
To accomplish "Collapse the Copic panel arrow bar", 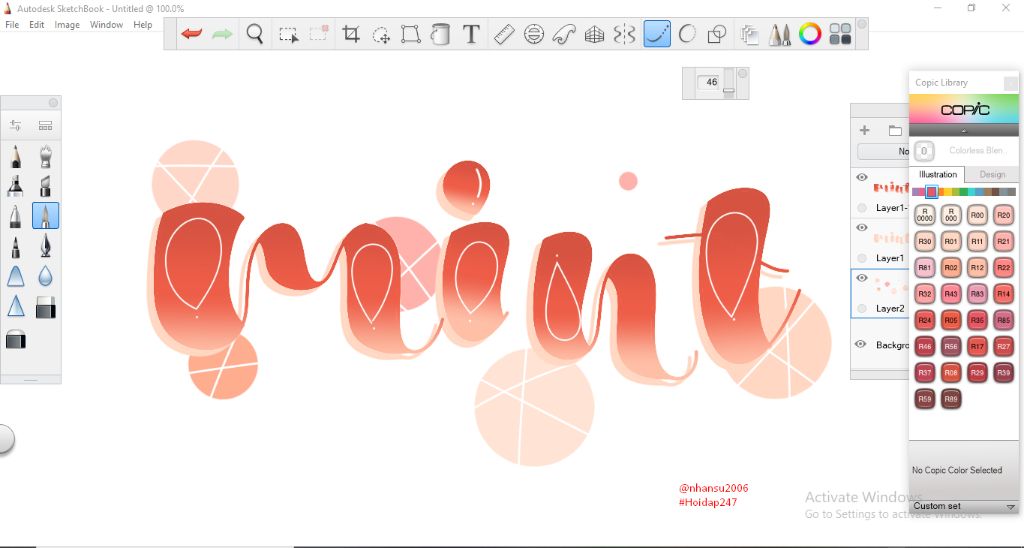I will [963, 131].
